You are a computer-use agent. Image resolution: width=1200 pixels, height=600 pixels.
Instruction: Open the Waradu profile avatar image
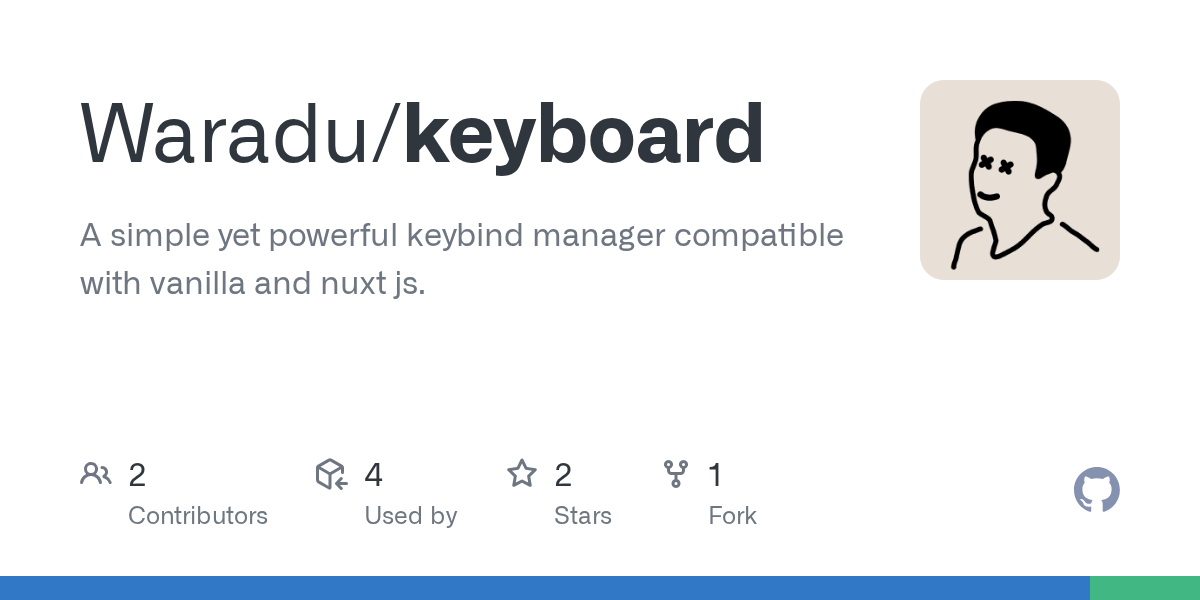coord(1019,180)
